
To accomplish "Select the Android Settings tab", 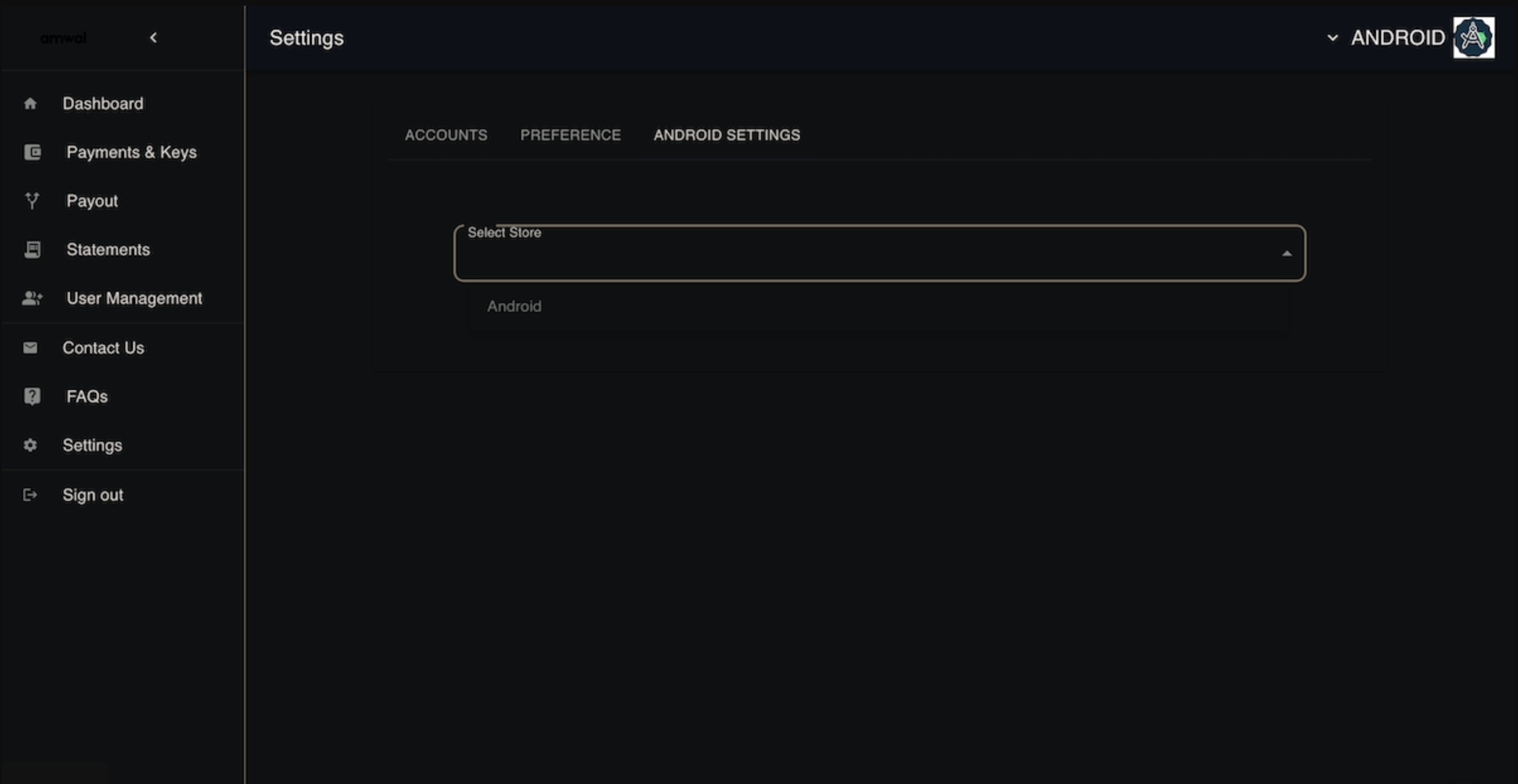I will pos(726,135).
